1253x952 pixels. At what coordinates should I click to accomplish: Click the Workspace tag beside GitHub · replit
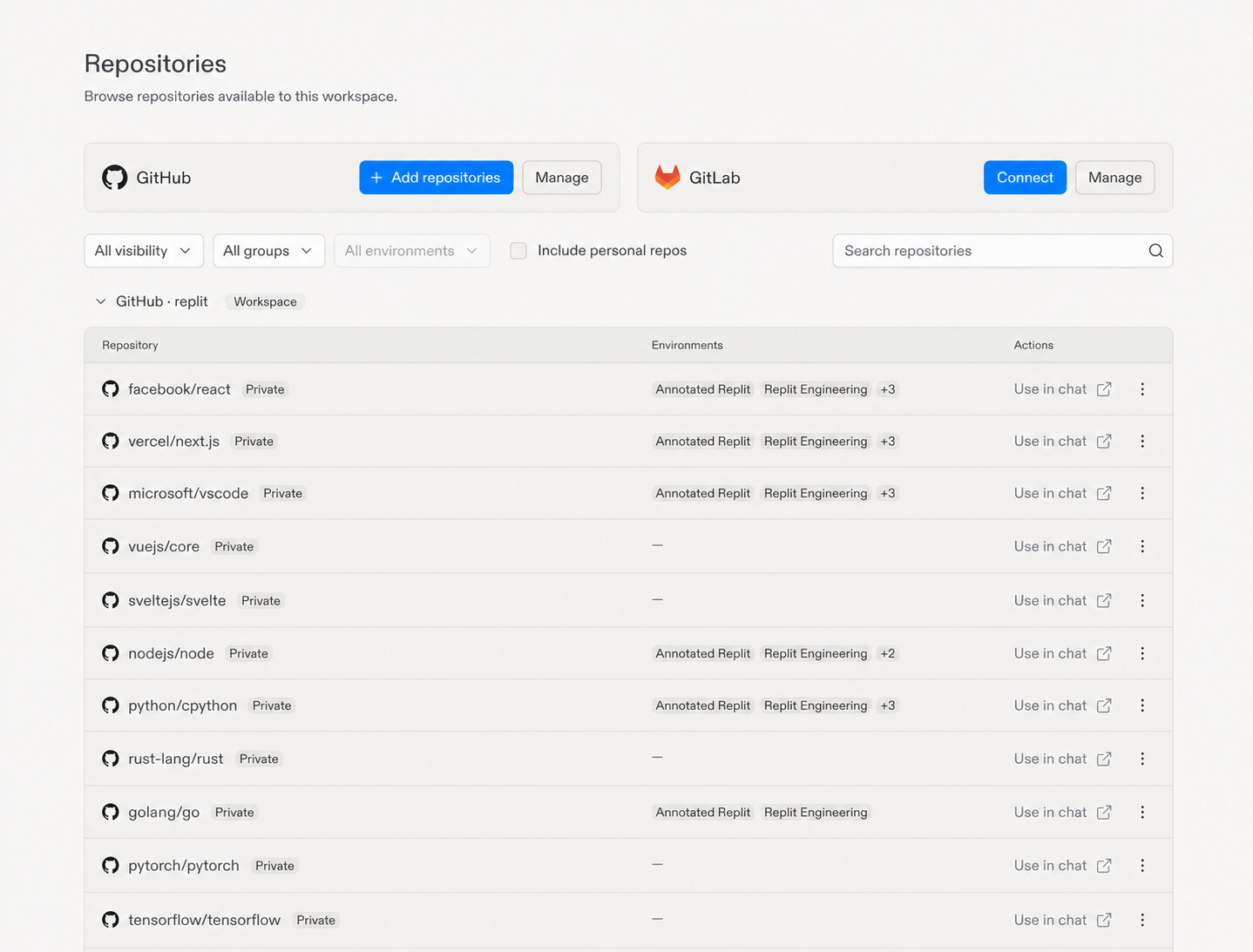[265, 301]
